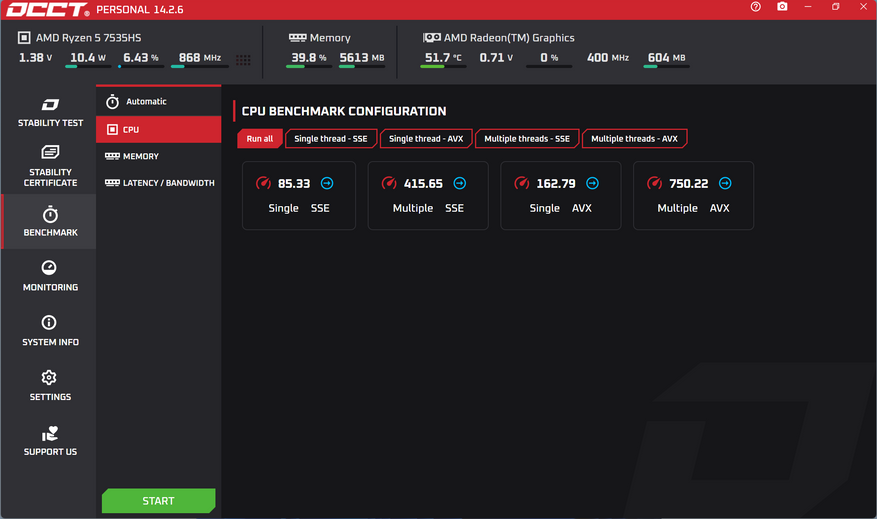Choose the Run all mode
This screenshot has width=877, height=519.
[260, 139]
